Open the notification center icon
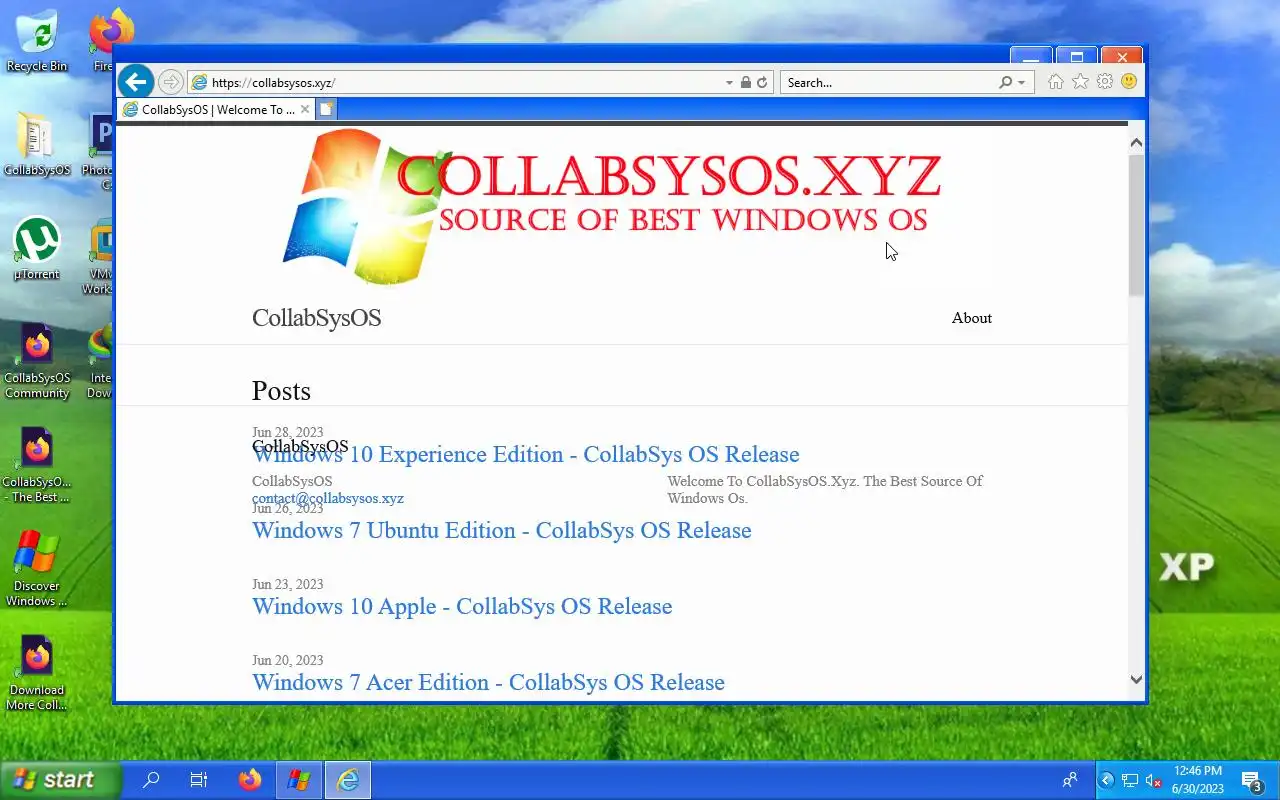Image resolution: width=1280 pixels, height=800 pixels. tap(1251, 780)
